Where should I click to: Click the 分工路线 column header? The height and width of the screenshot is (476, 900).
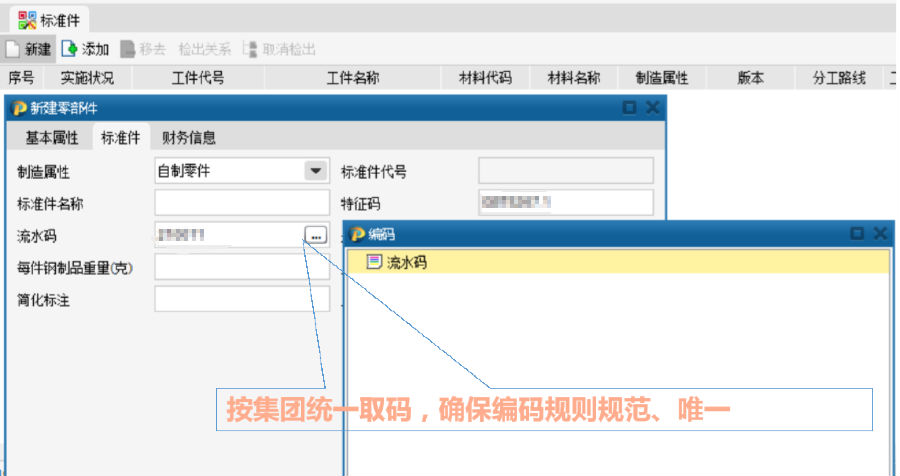click(x=839, y=78)
